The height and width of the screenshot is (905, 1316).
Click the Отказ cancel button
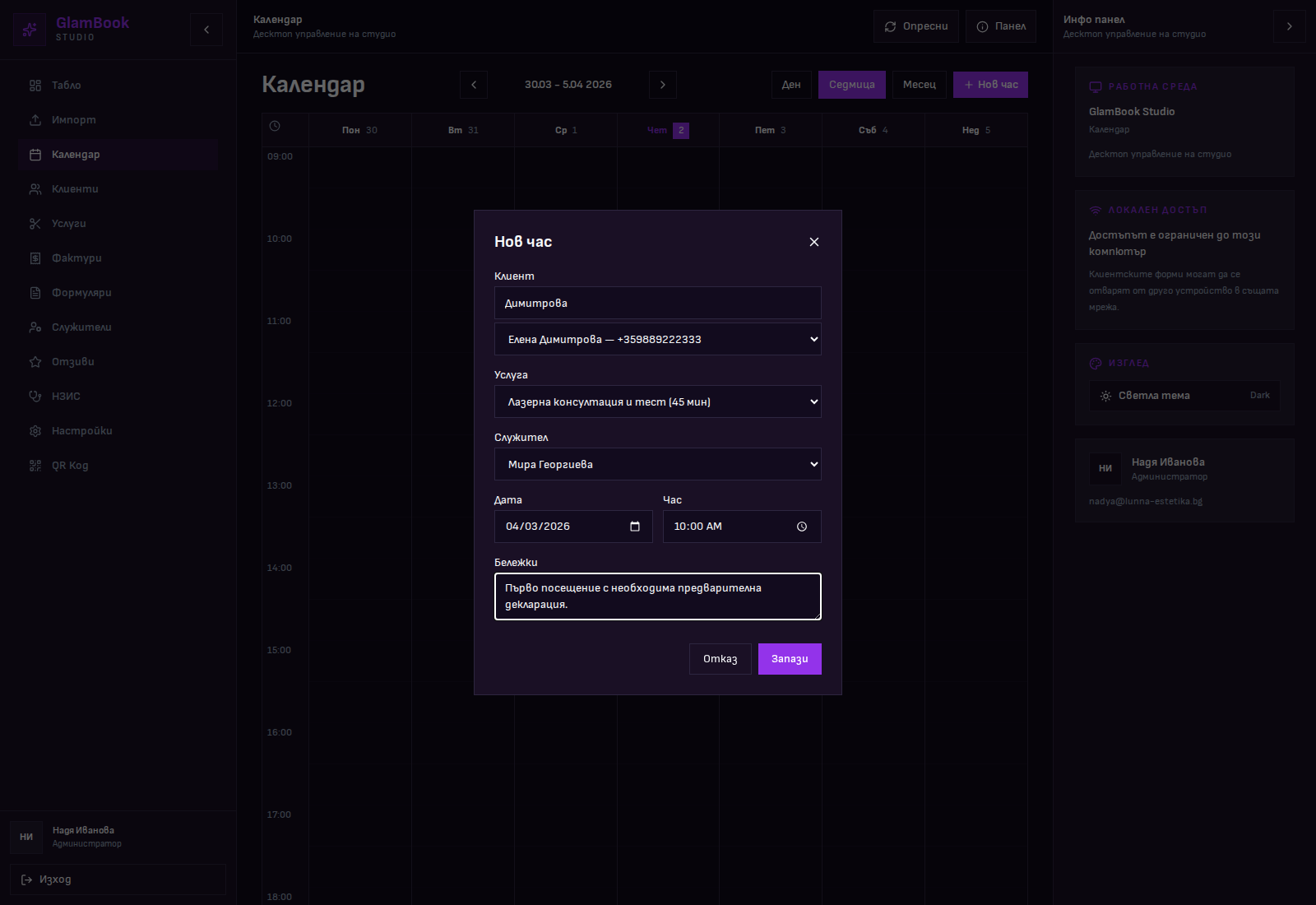[x=720, y=659]
